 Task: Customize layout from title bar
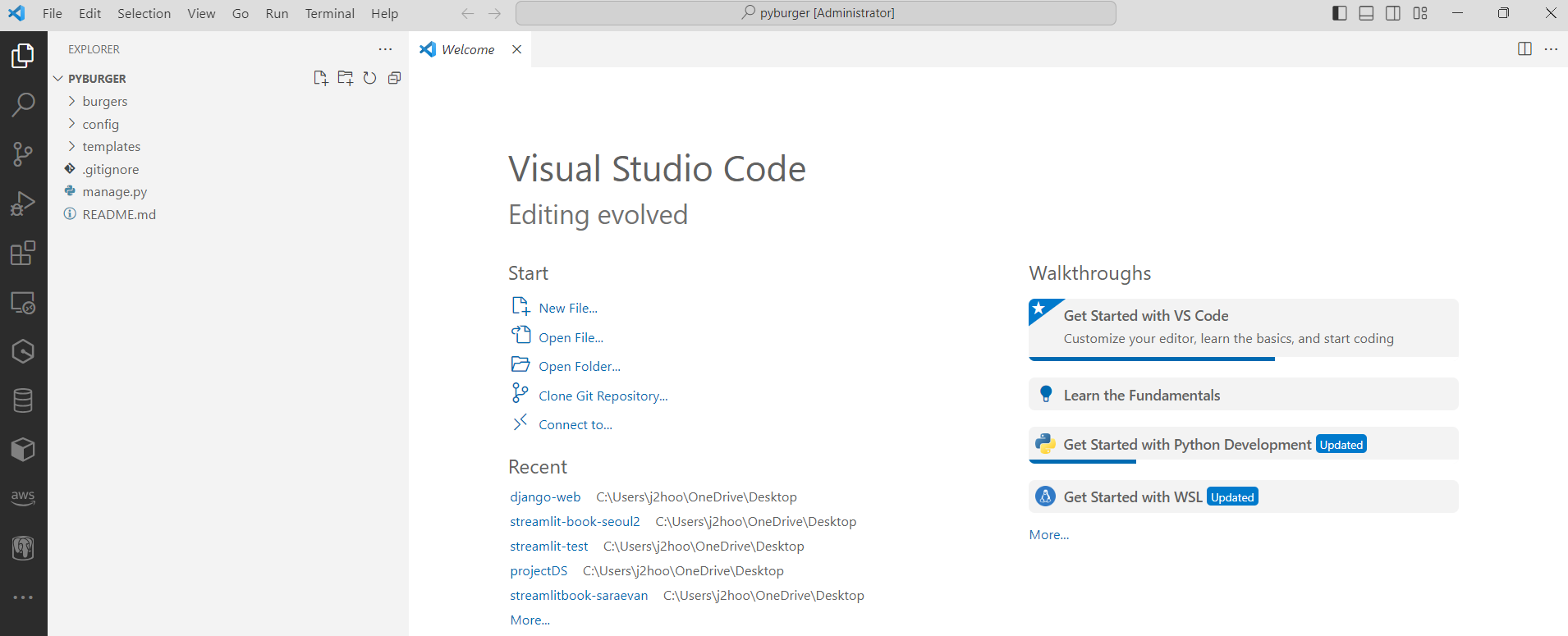[1420, 13]
